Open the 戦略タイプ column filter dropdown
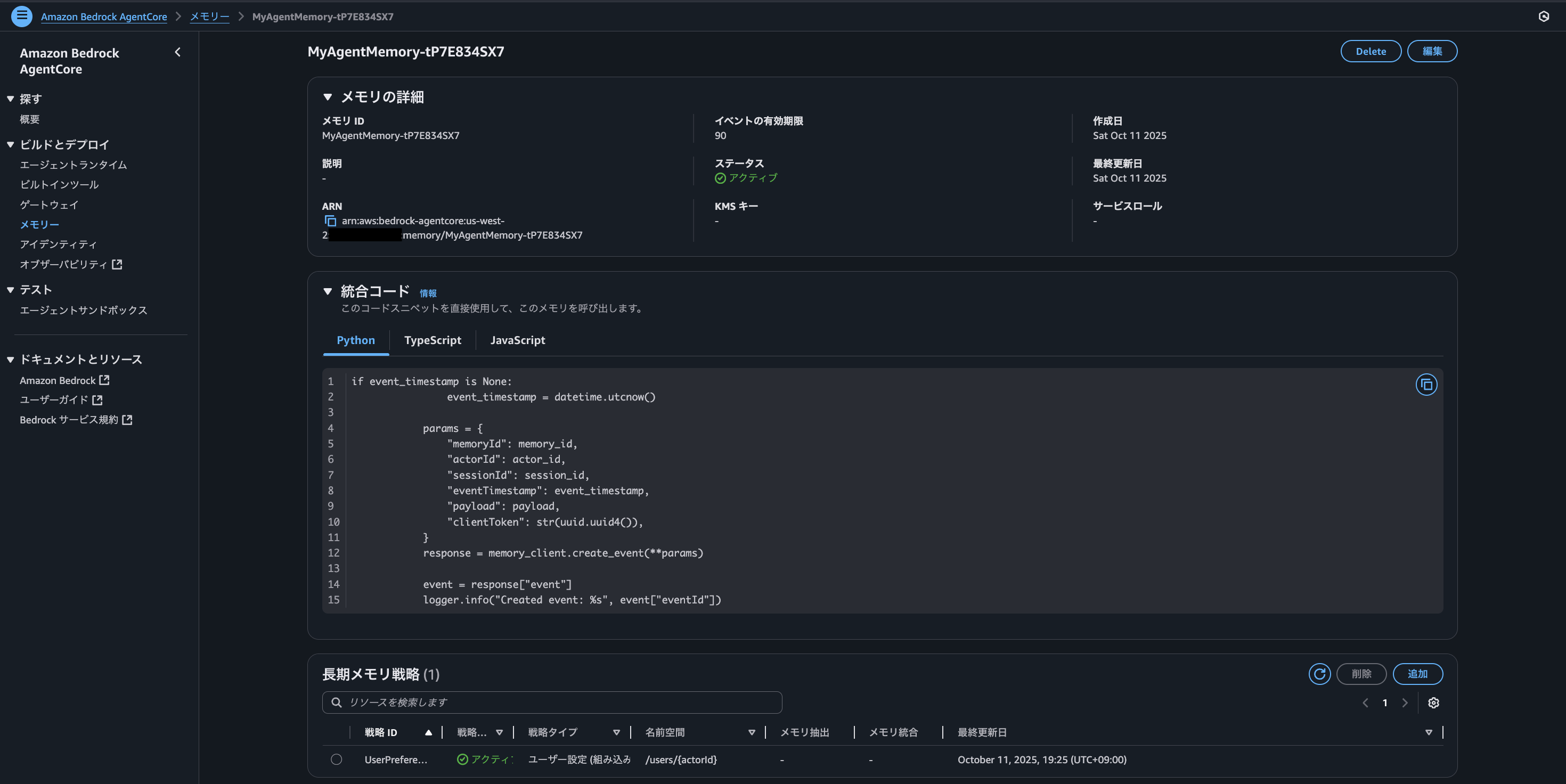Viewport: 1566px width, 784px height. (617, 732)
